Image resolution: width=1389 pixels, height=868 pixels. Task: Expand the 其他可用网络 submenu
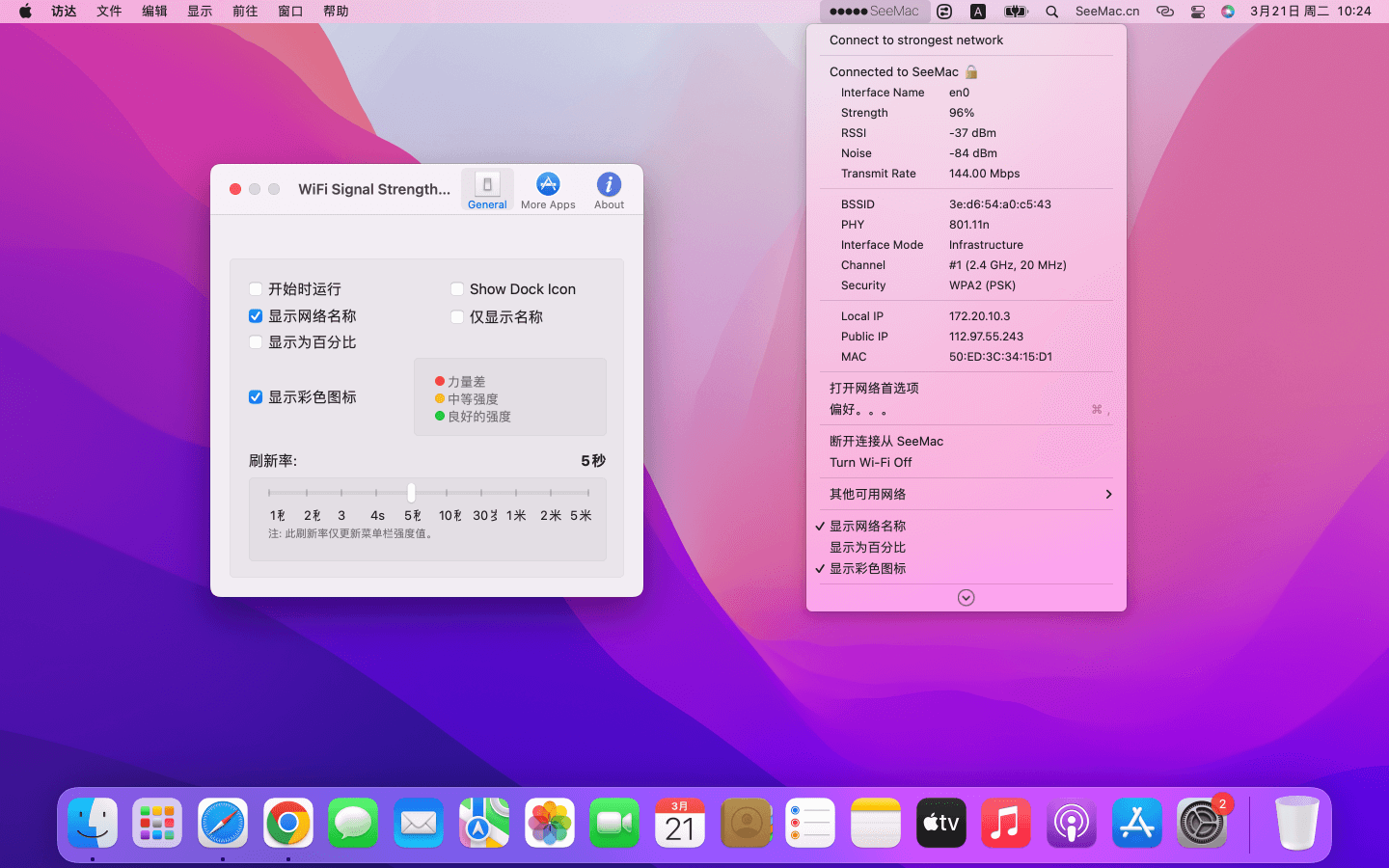[966, 494]
